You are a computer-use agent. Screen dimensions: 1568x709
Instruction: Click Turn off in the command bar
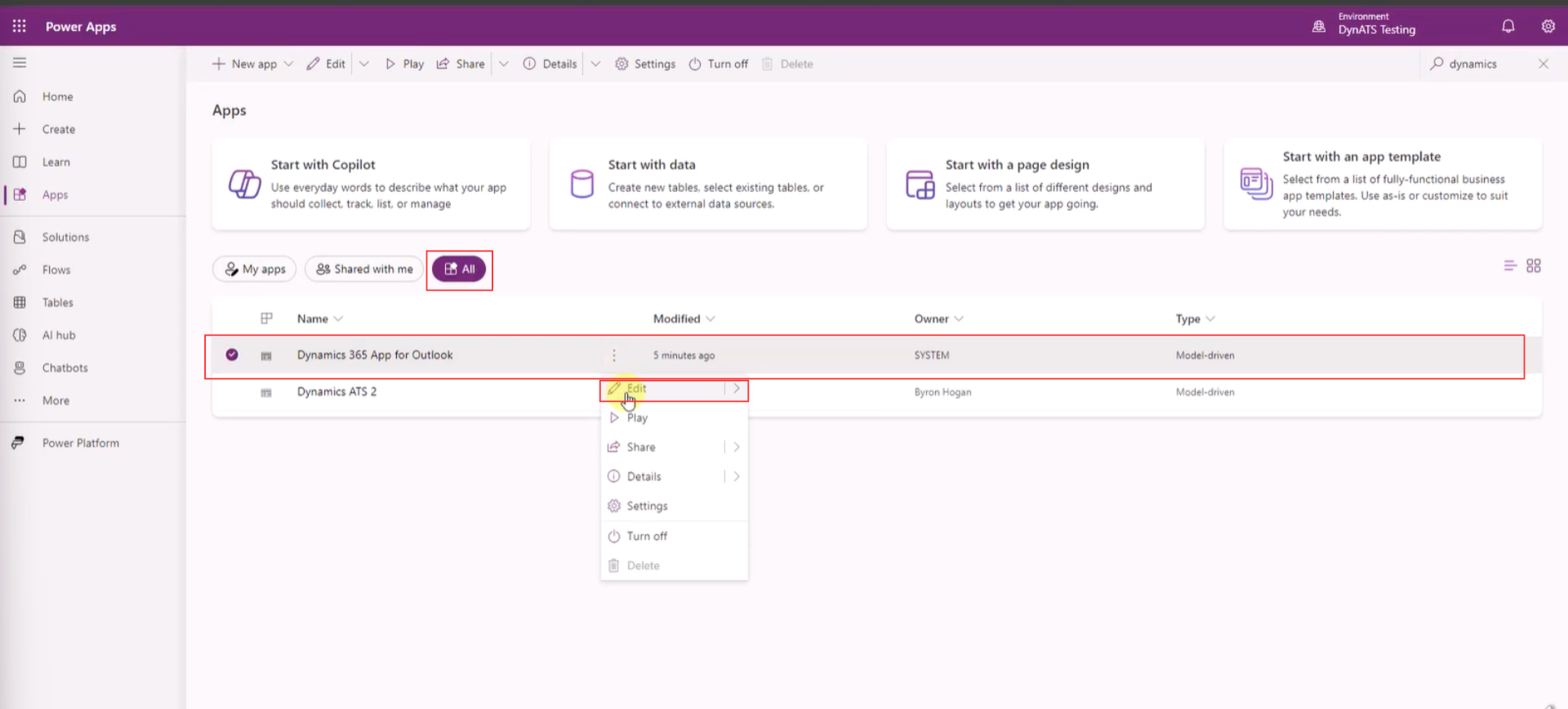(718, 64)
